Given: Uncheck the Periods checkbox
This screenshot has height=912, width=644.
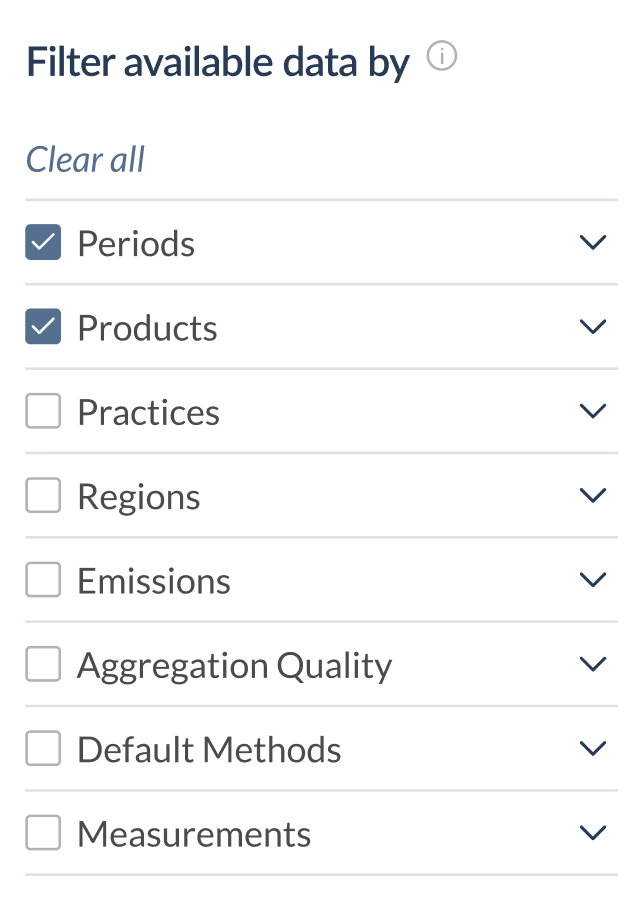Looking at the screenshot, I should click(43, 242).
